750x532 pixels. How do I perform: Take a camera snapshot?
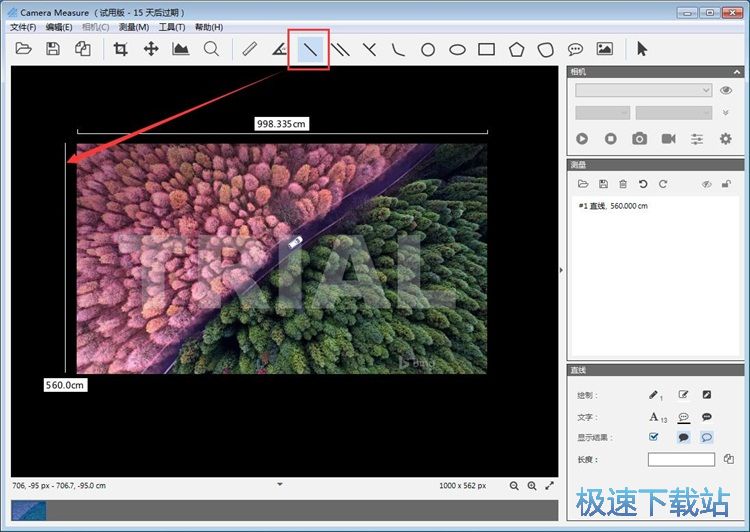pyautogui.click(x=639, y=139)
